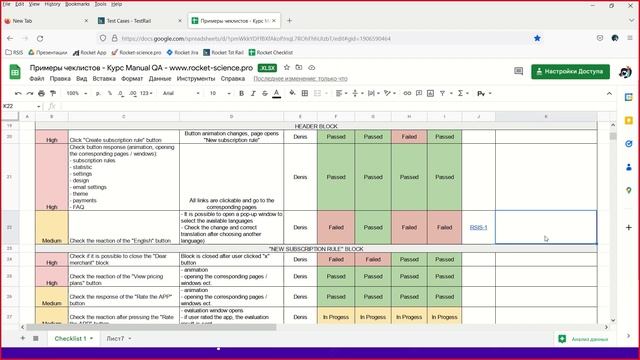Viewport: 640px width, 360px height.
Task: Reload the page in the browser
Action: (x=40, y=38)
